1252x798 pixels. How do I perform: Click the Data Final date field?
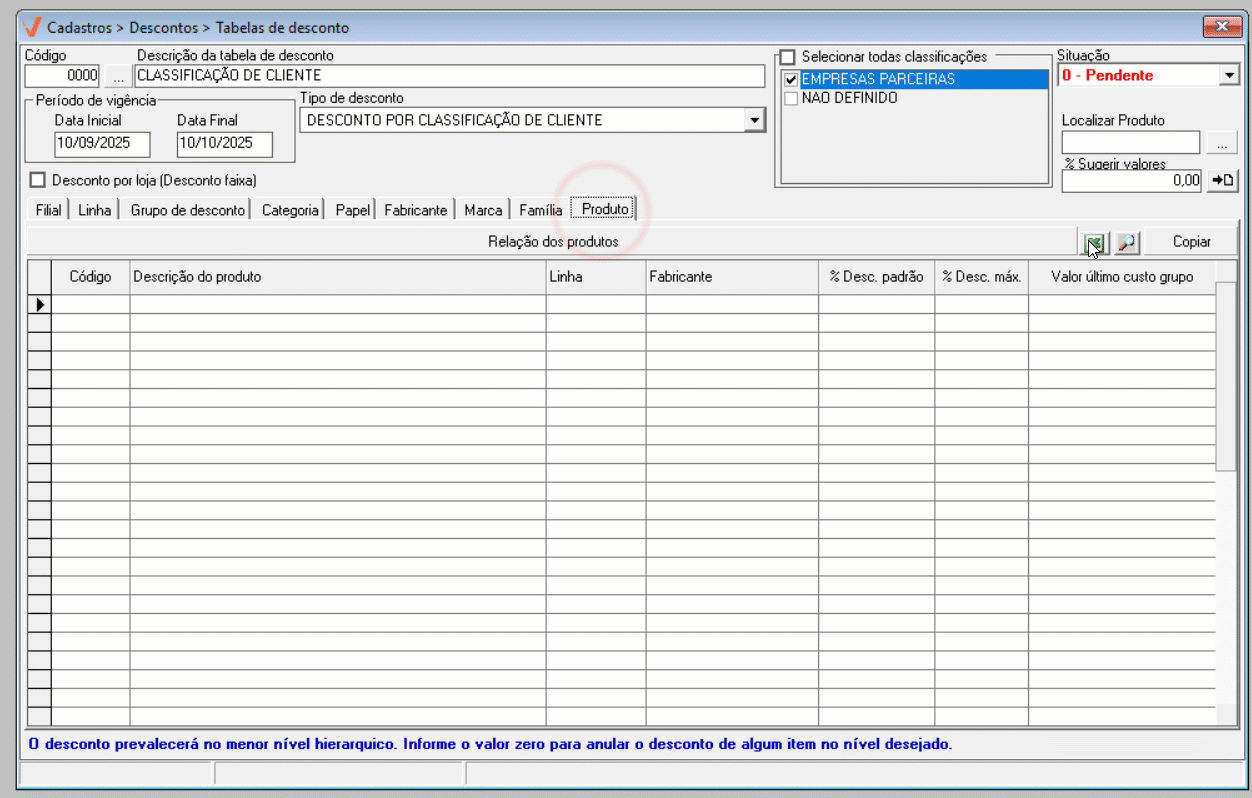tap(224, 143)
